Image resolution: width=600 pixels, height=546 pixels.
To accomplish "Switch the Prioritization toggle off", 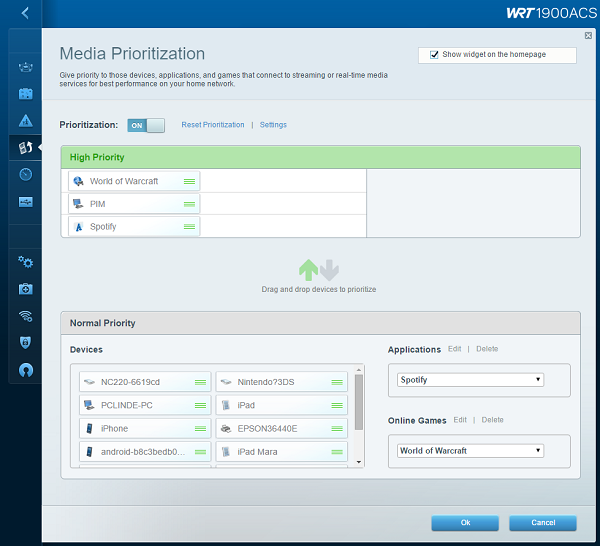I will [146, 125].
